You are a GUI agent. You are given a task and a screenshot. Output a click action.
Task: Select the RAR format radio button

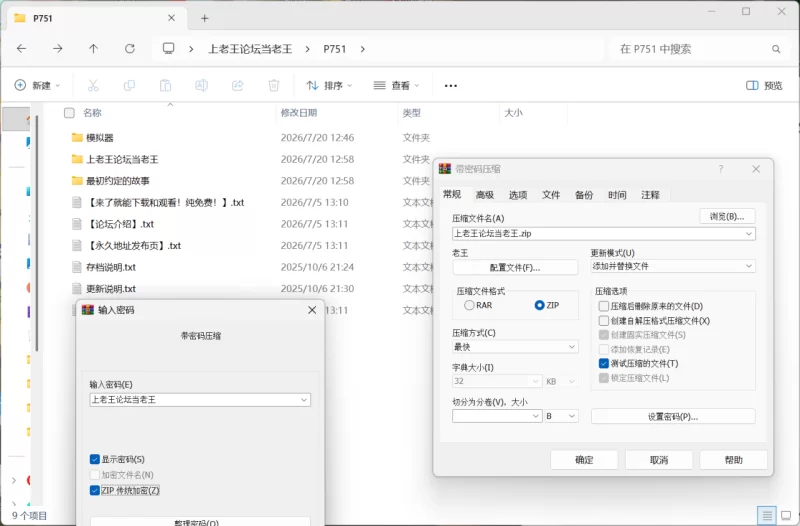click(x=469, y=305)
